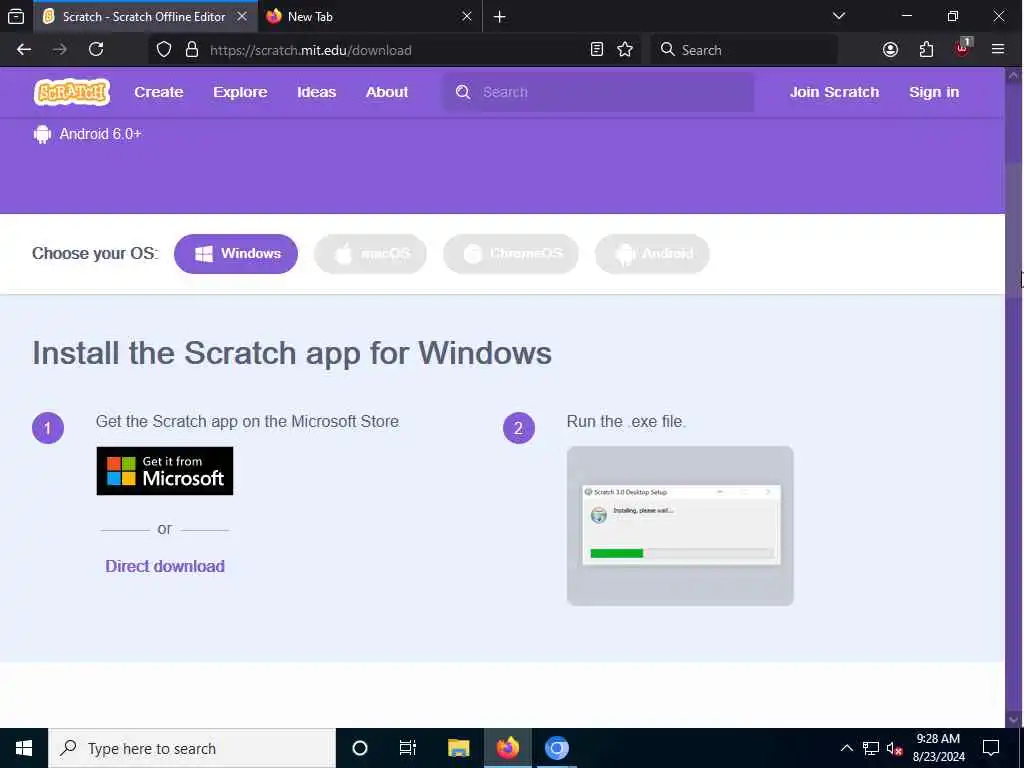Click the Firefox toolbar Search box

pos(744,50)
